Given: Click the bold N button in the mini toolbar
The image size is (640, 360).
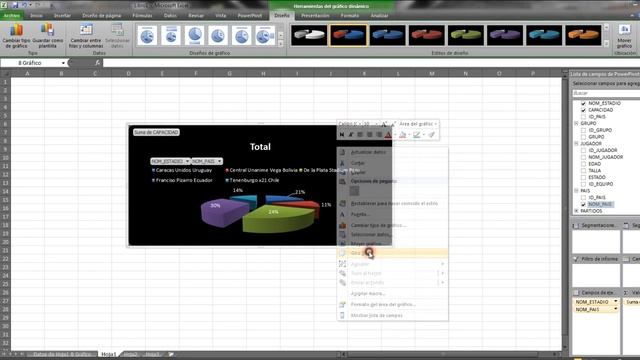Looking at the screenshot, I should (342, 134).
